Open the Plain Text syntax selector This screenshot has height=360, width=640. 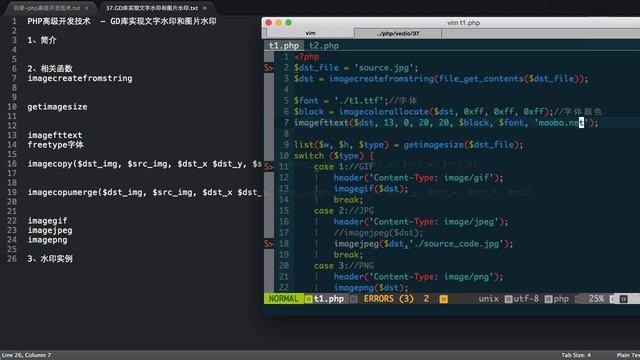pyautogui.click(x=628, y=355)
